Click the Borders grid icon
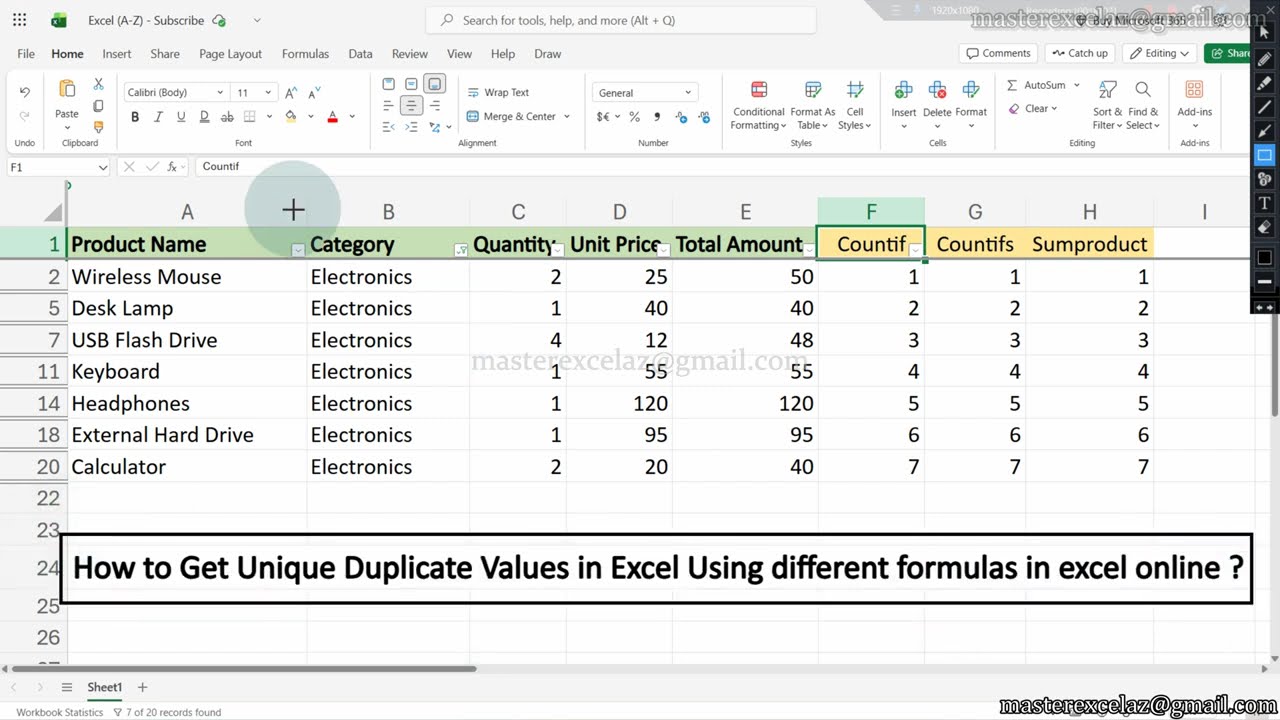1280x720 pixels. 249,117
